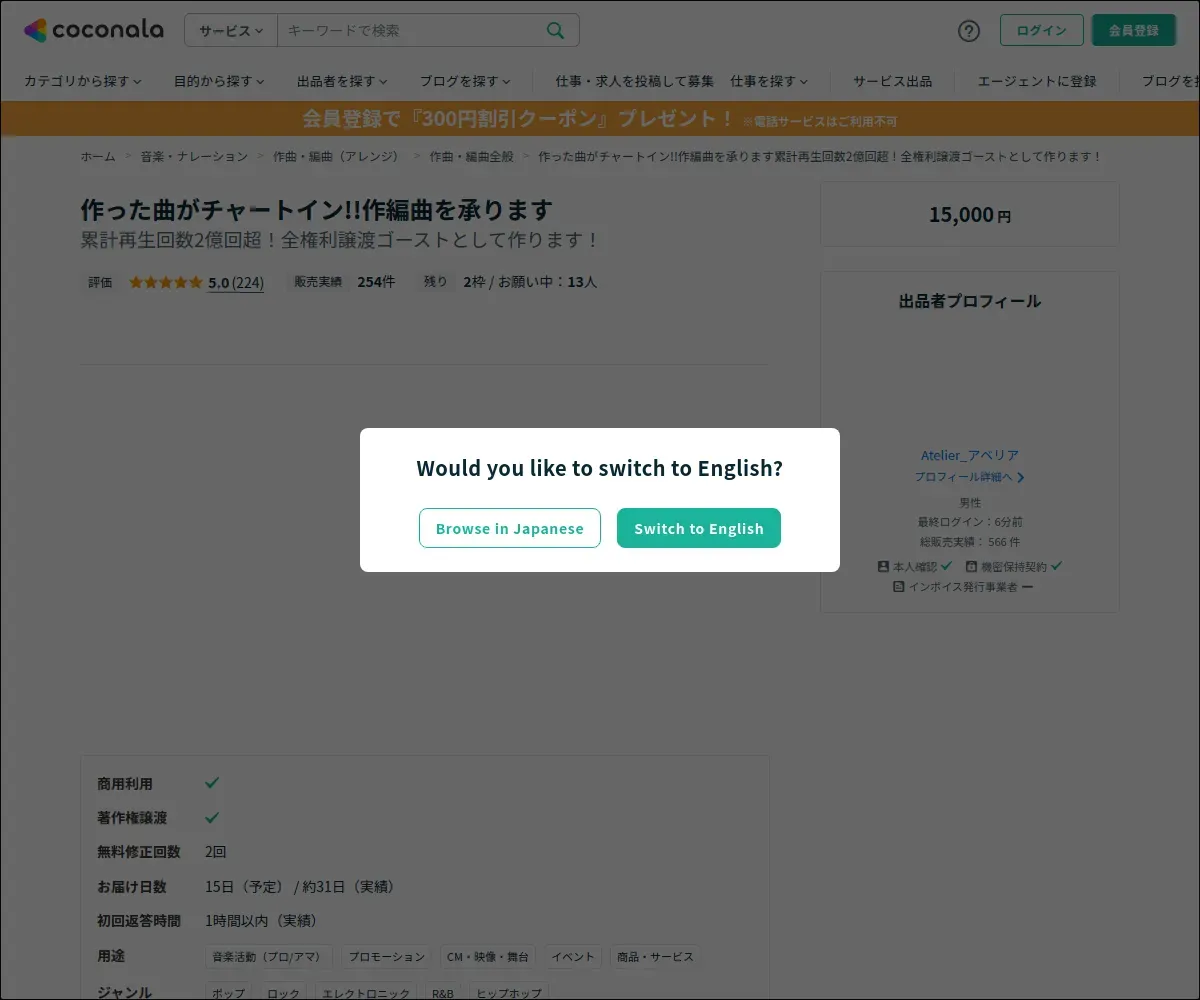The image size is (1200, 1000).
Task: Expand the 仕事を探す menu
Action: coord(769,81)
